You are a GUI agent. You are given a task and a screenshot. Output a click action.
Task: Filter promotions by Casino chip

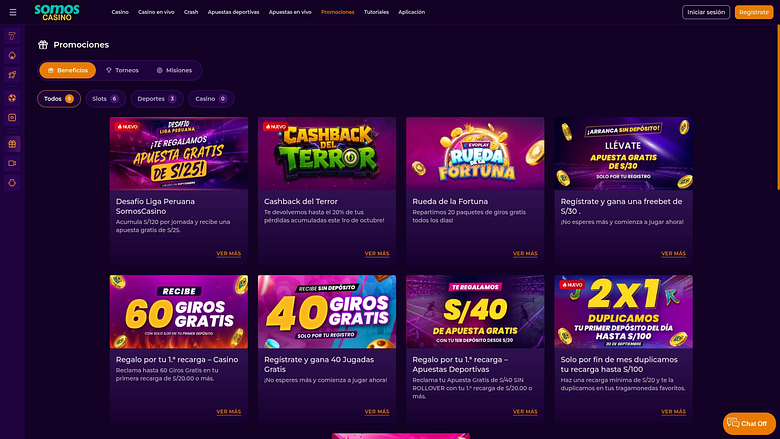(211, 98)
